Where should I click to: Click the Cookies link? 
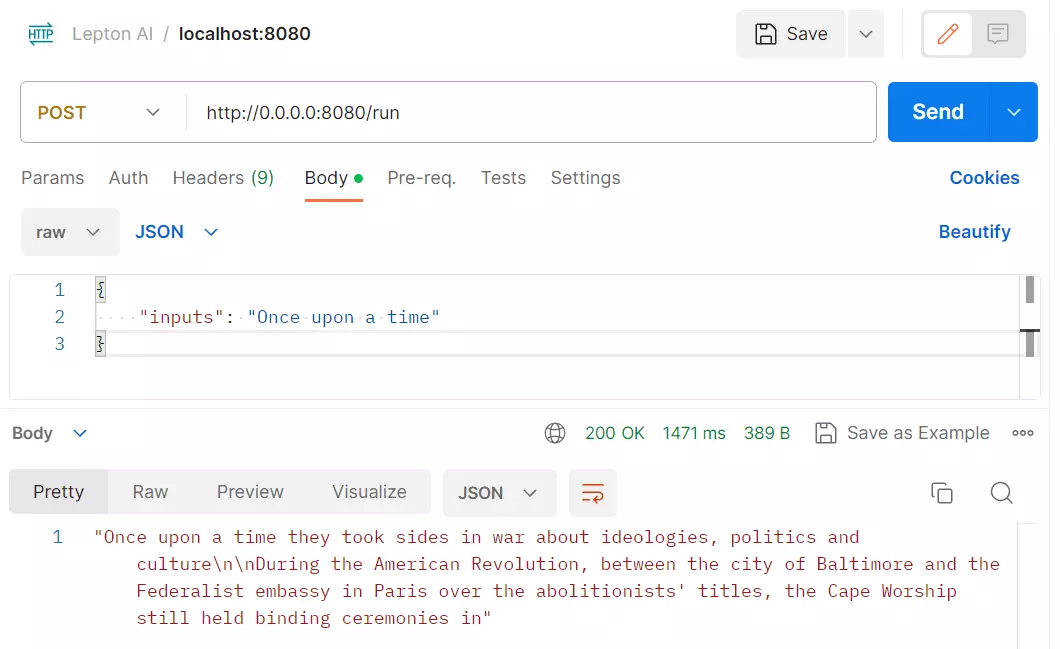coord(984,178)
